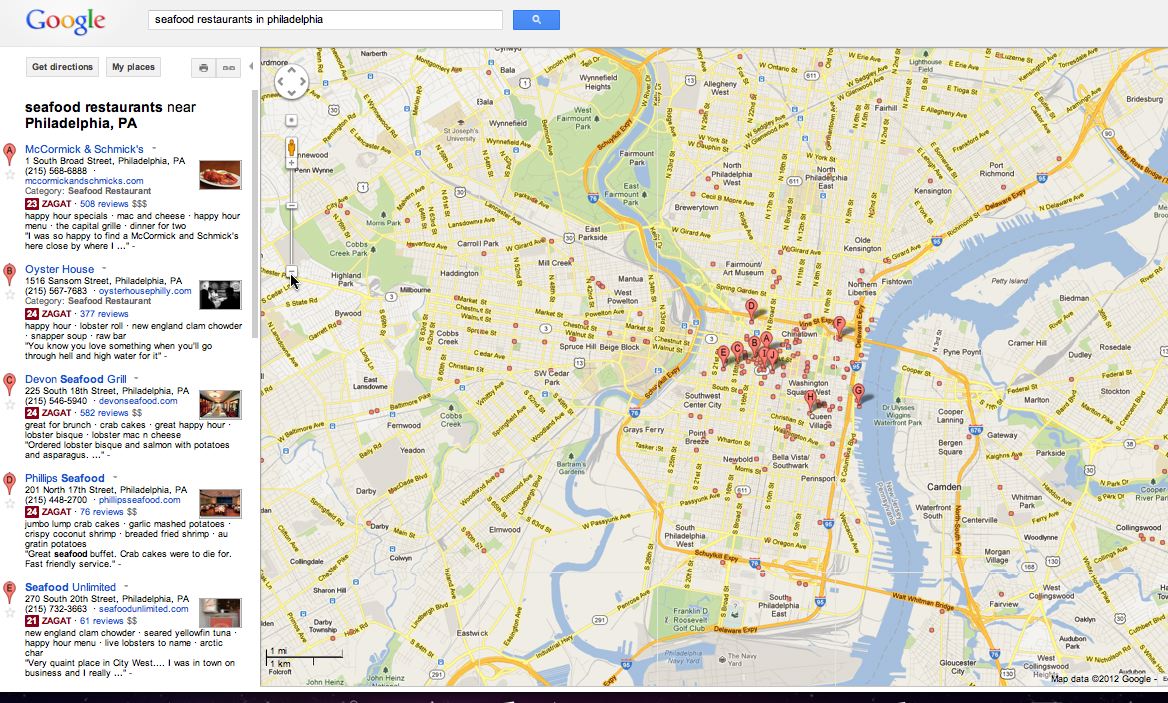Visit the seafoodunlimited.com website link
This screenshot has width=1168, height=703.
144,609
